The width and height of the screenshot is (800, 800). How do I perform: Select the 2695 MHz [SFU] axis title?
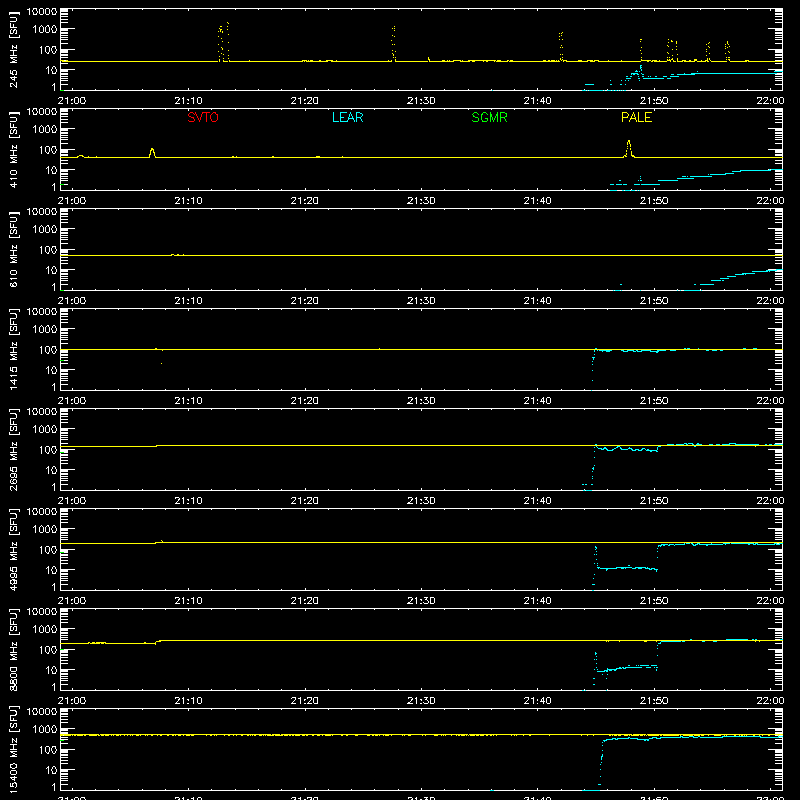pos(14,449)
